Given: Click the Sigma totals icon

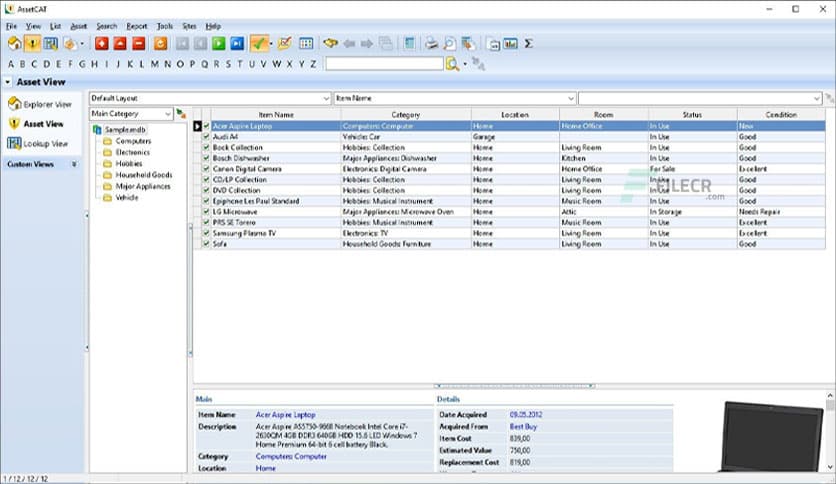Looking at the screenshot, I should 528,44.
